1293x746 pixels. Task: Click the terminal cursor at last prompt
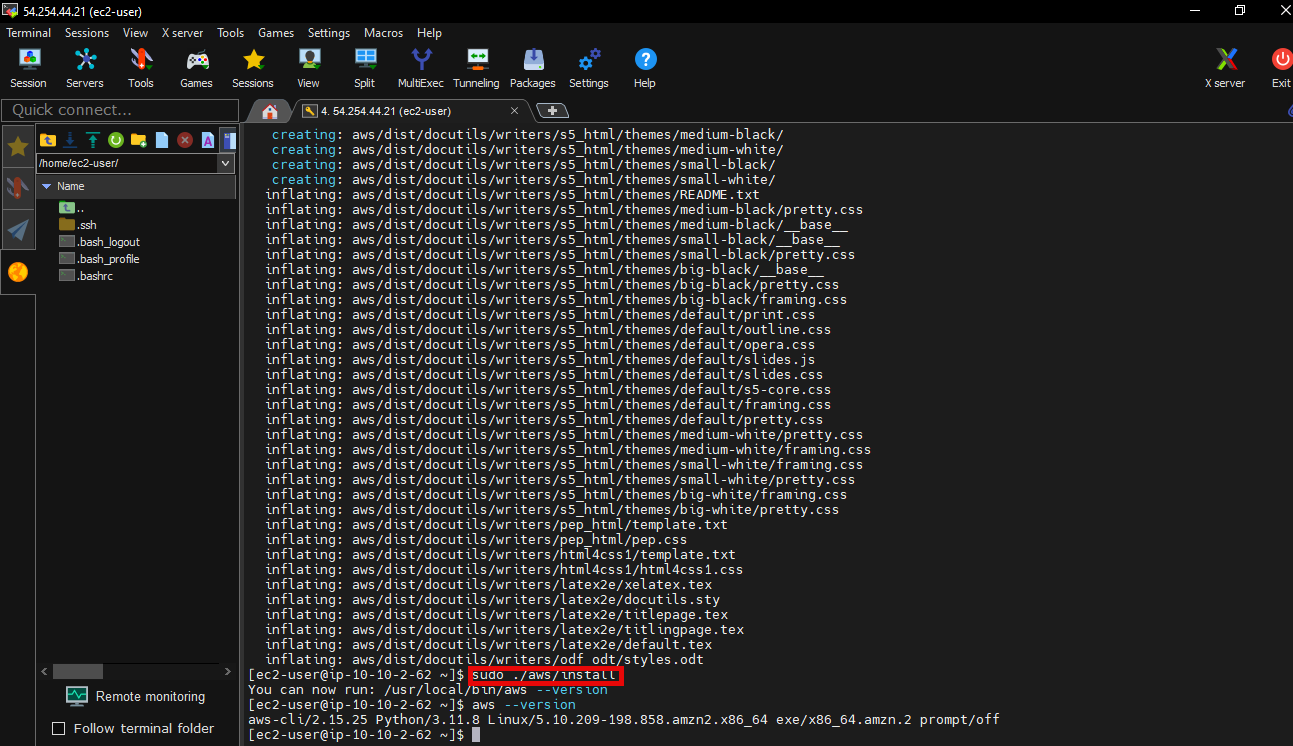(476, 735)
